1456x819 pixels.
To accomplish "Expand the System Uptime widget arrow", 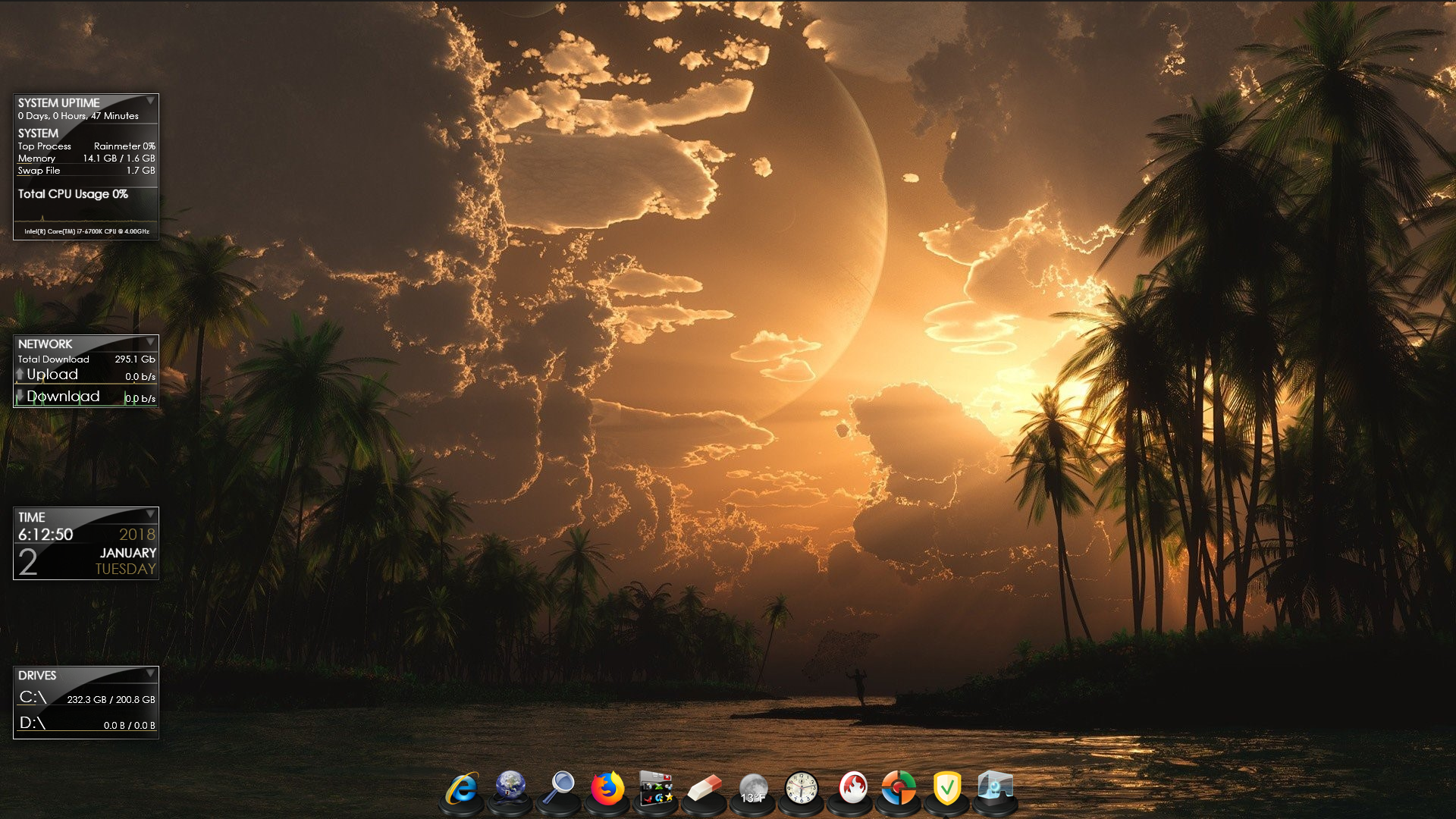I will 150,100.
